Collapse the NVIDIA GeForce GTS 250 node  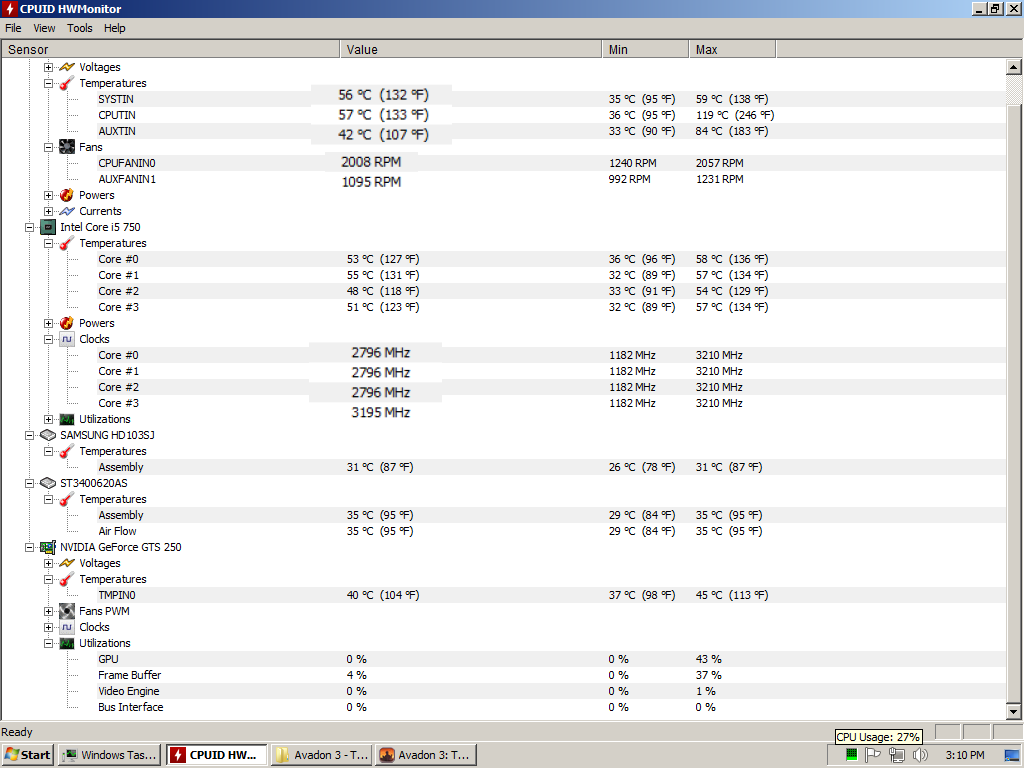29,547
